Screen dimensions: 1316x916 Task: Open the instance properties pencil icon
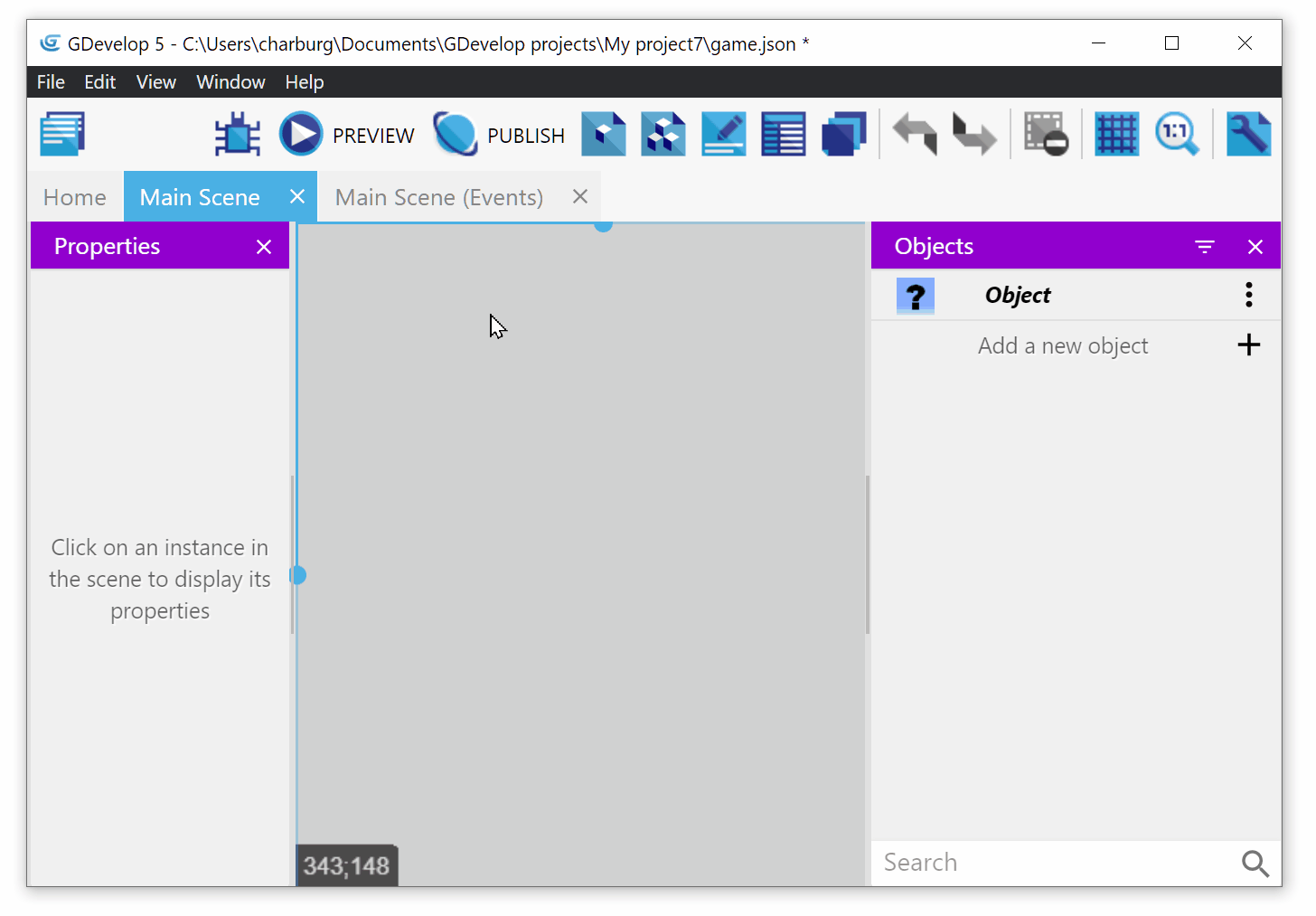click(x=723, y=135)
